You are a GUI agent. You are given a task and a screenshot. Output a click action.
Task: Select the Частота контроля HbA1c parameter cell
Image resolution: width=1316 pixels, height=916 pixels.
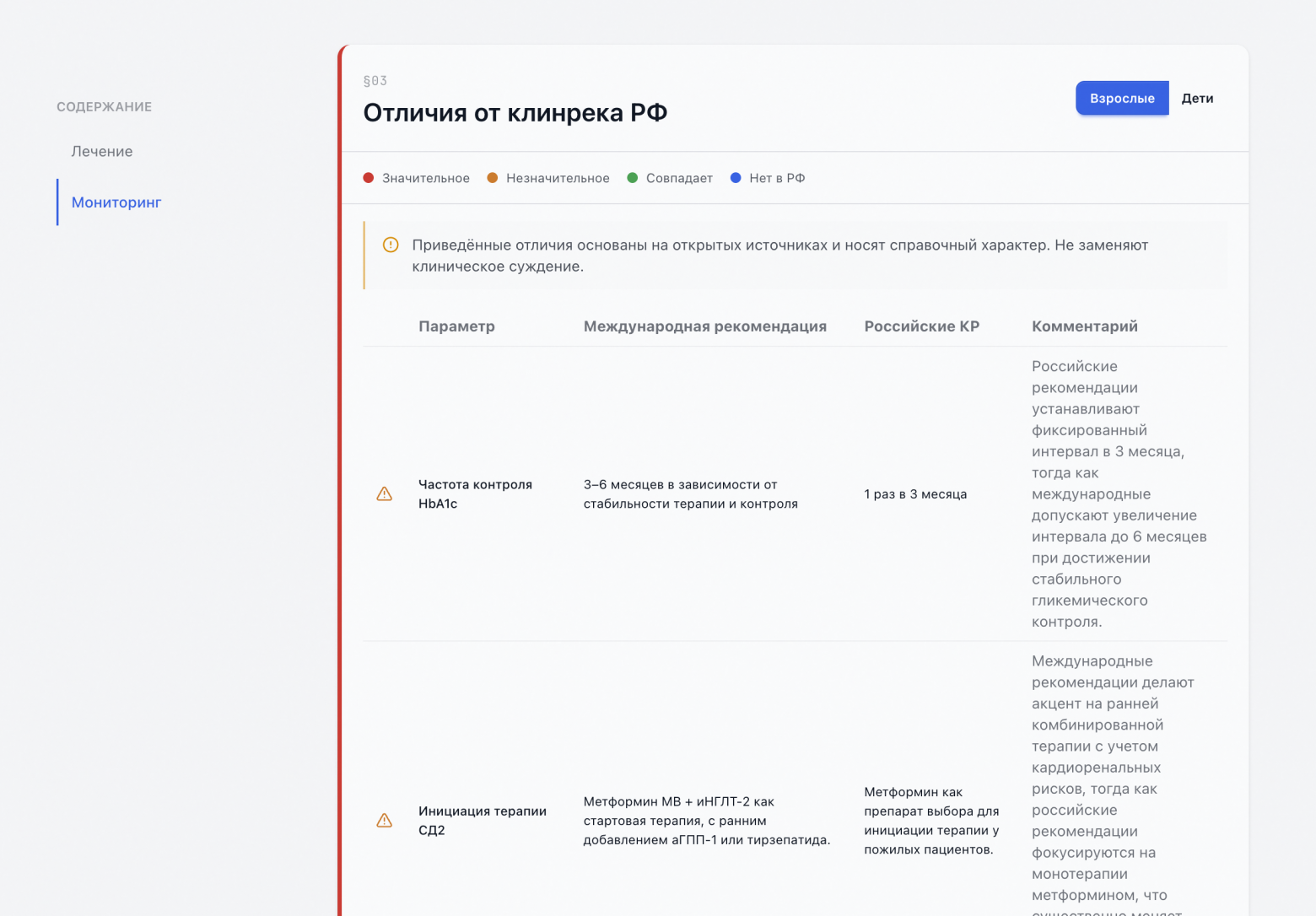[x=476, y=494]
